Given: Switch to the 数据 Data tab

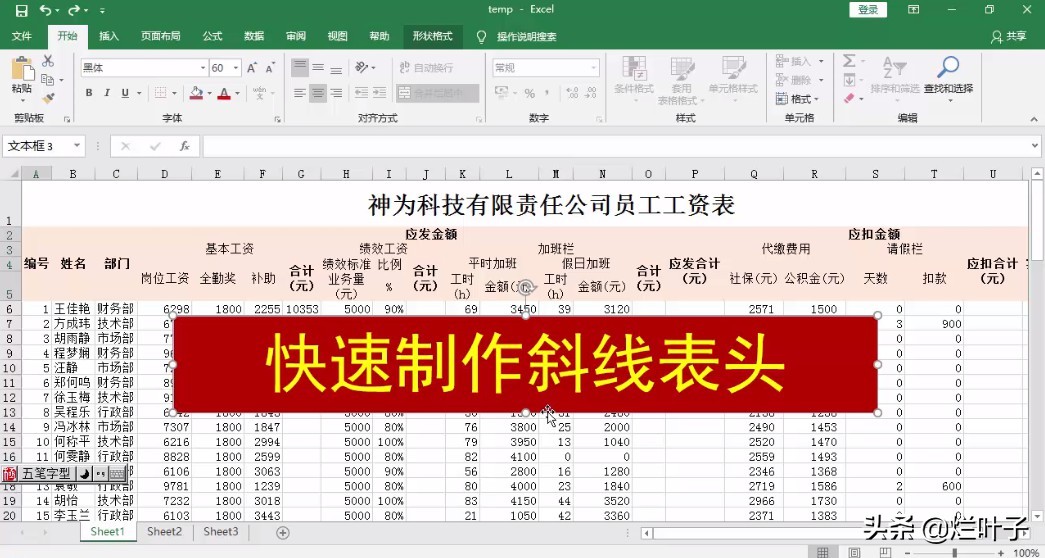Looking at the screenshot, I should click(x=254, y=36).
